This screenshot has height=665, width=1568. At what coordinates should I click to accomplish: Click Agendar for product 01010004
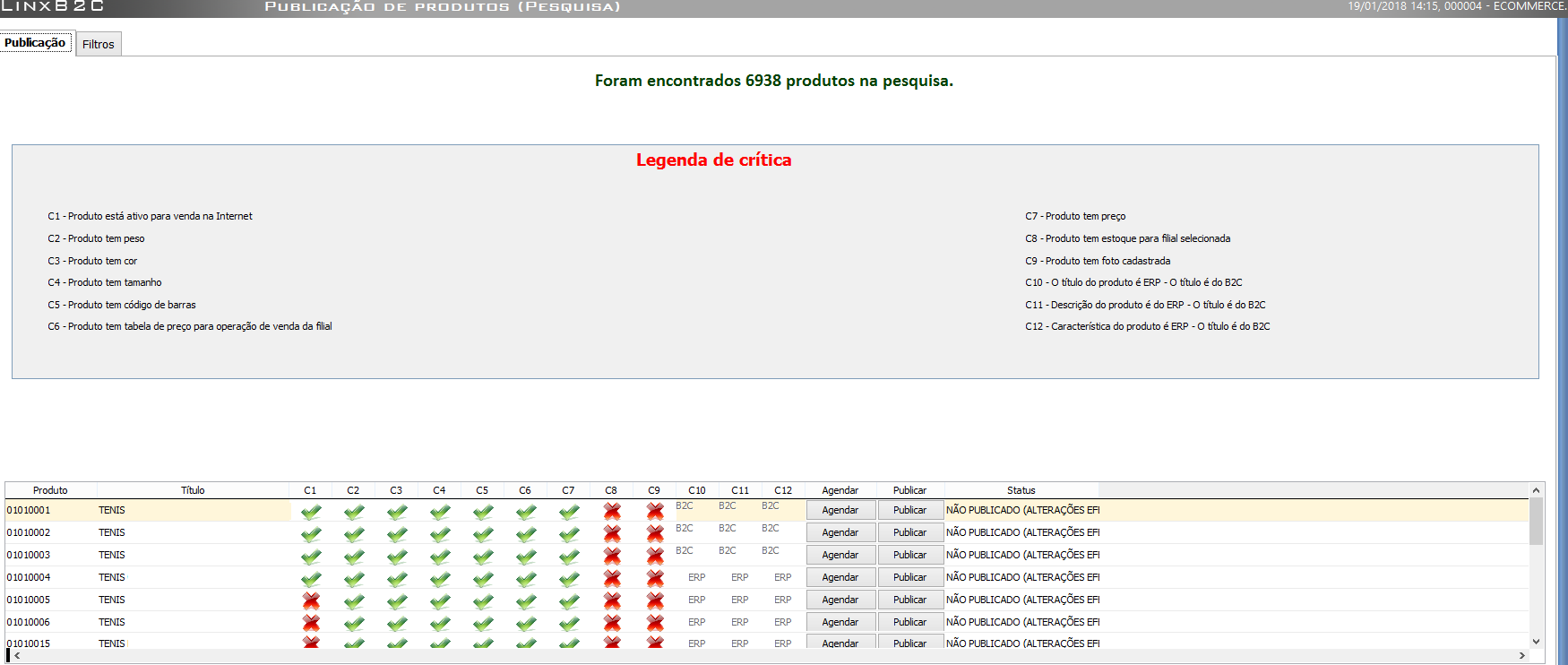coord(840,577)
